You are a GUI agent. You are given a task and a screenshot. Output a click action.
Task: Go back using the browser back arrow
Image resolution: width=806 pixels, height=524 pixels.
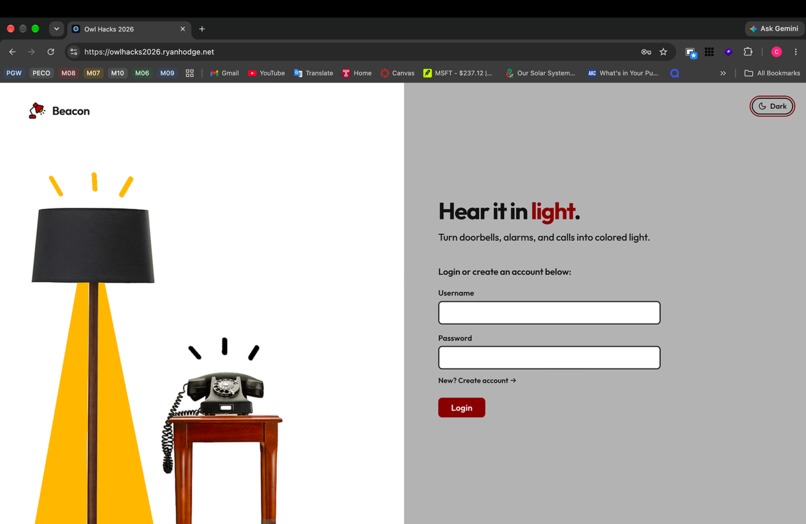pos(12,52)
